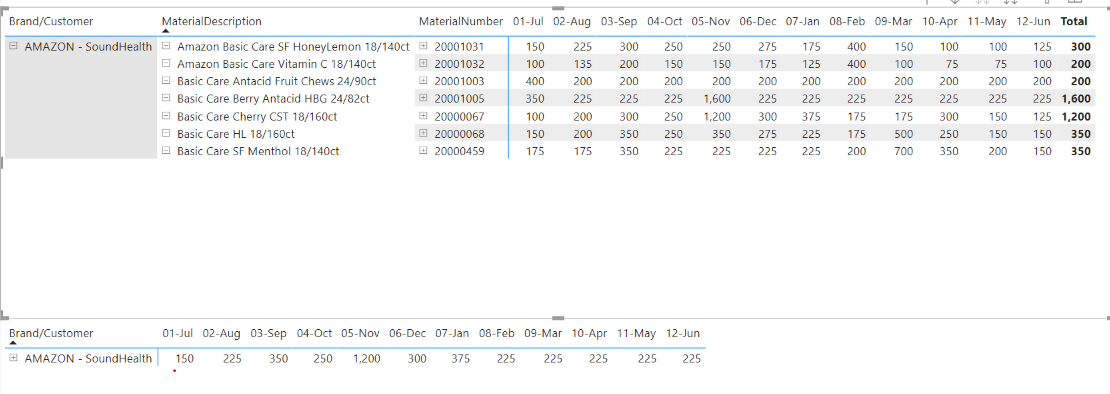This screenshot has width=1110, height=394.
Task: Select 1,200 in Cherry CST 05-Nov cell
Action: pyautogui.click(x=717, y=116)
